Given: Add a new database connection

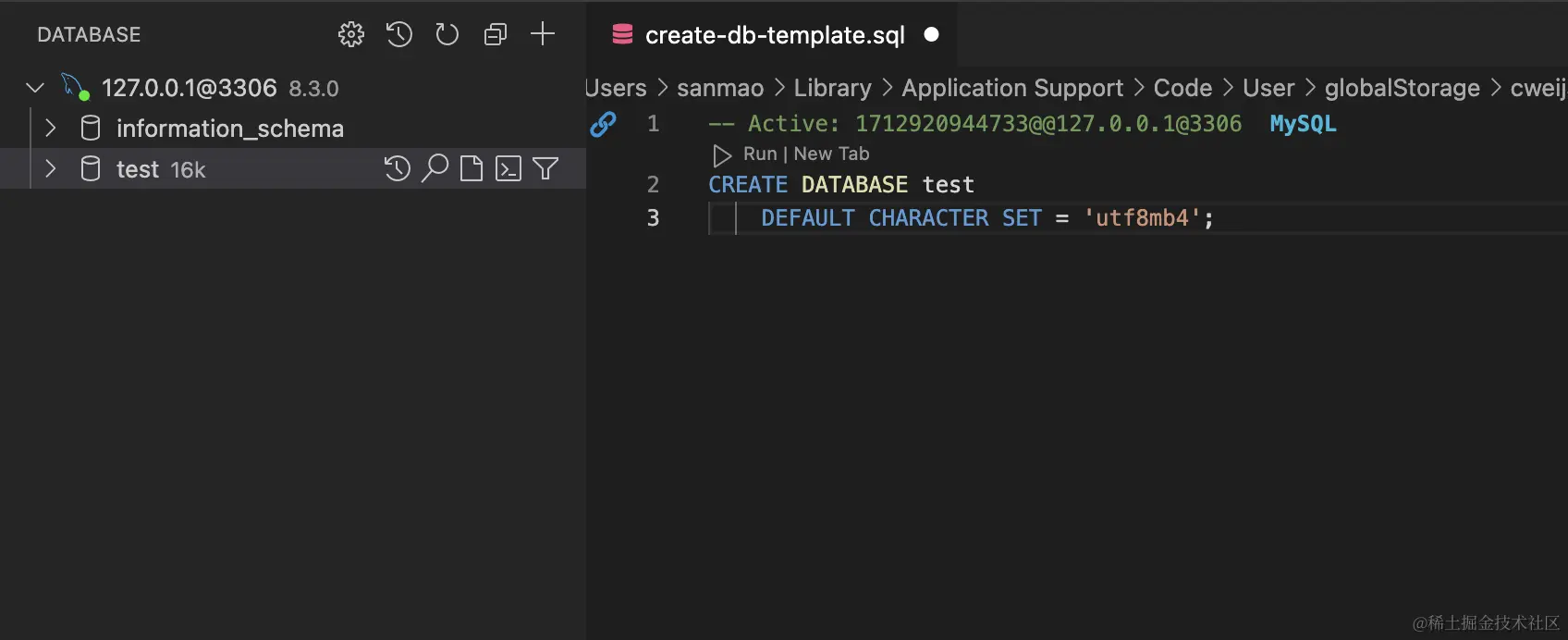Looking at the screenshot, I should (x=543, y=34).
